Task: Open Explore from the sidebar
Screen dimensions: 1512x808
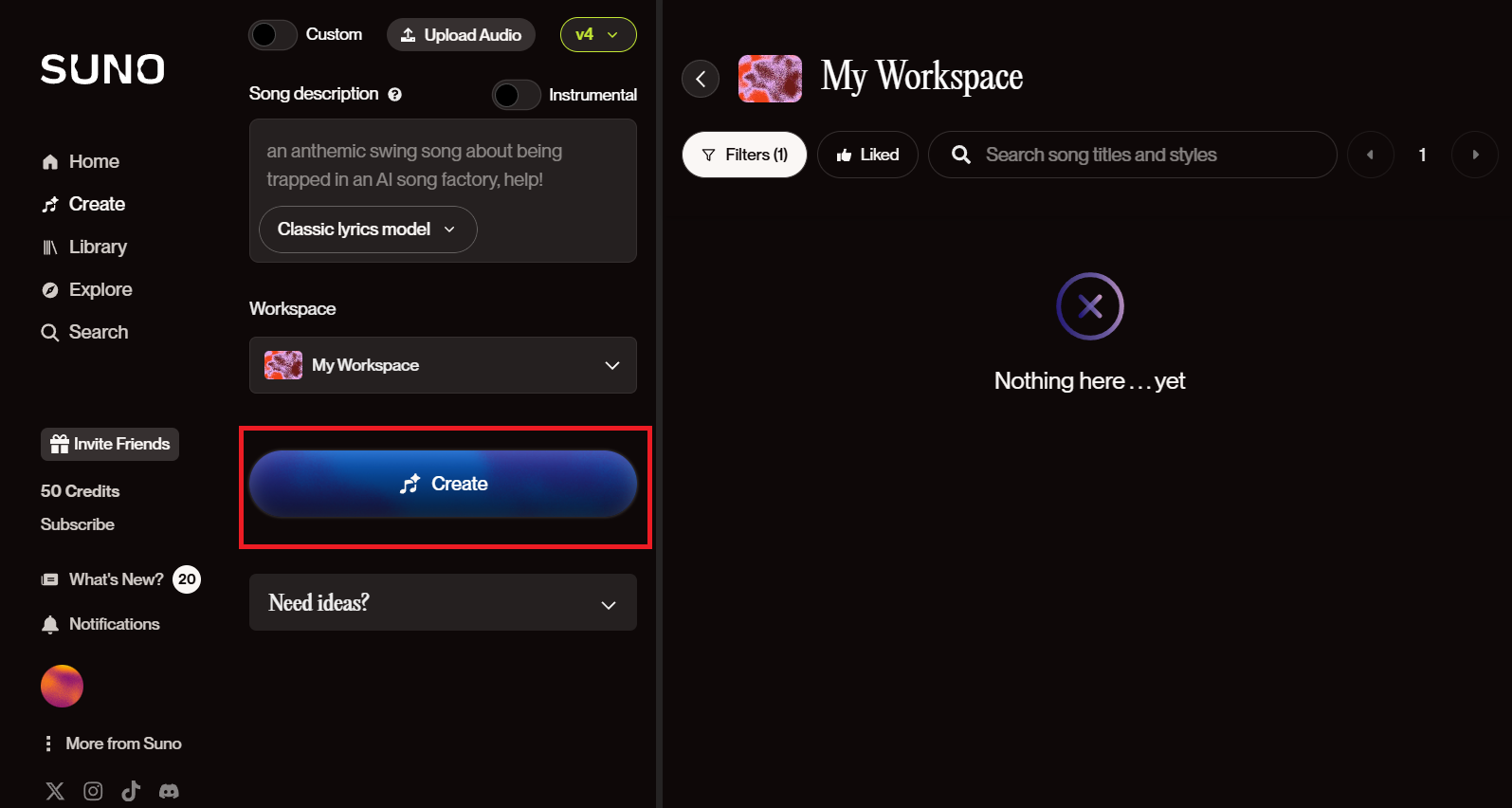Action: tap(100, 289)
